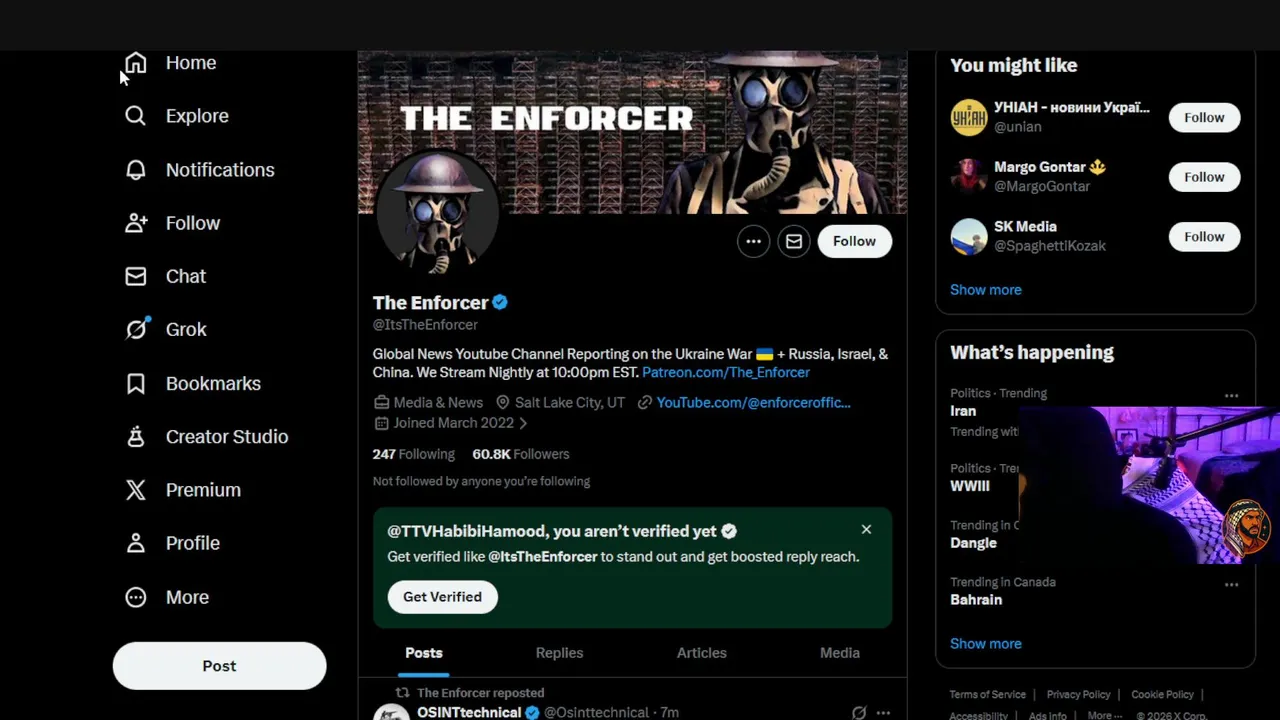This screenshot has width=1280, height=720.
Task: Open the Grok sidebar icon
Action: 136,329
